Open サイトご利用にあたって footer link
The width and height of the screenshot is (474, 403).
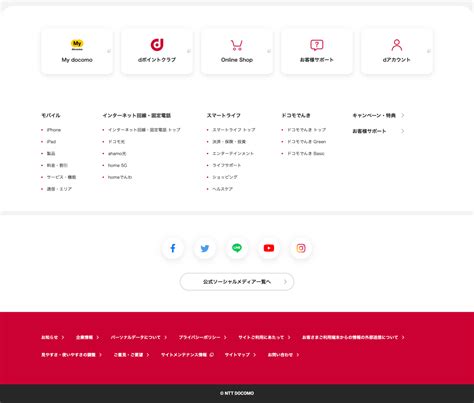261,337
